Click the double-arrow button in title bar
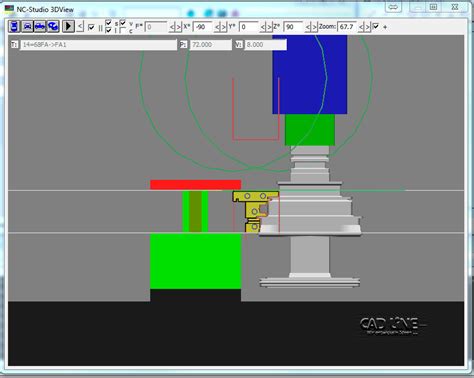This screenshot has width=474, height=378. pos(393,7)
